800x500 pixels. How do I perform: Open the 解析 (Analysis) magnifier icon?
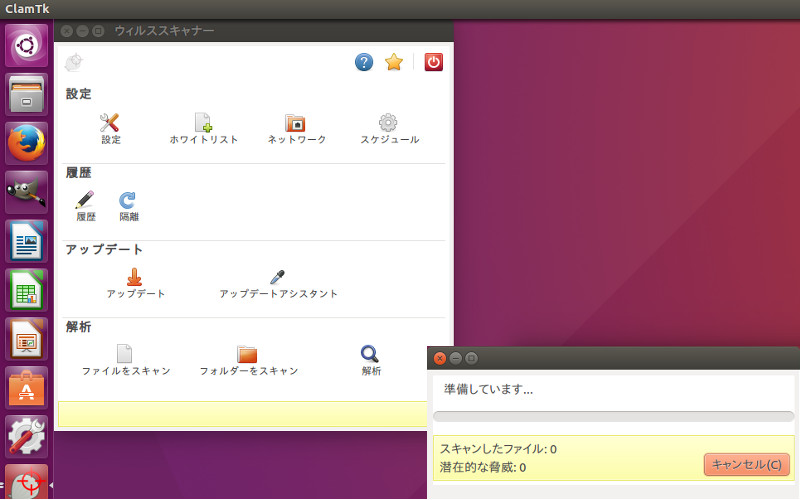(x=370, y=354)
